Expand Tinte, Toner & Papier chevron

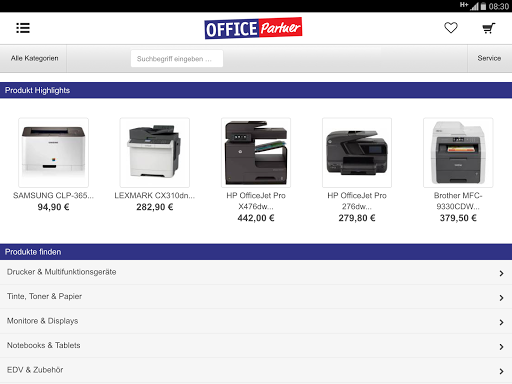[501, 298]
